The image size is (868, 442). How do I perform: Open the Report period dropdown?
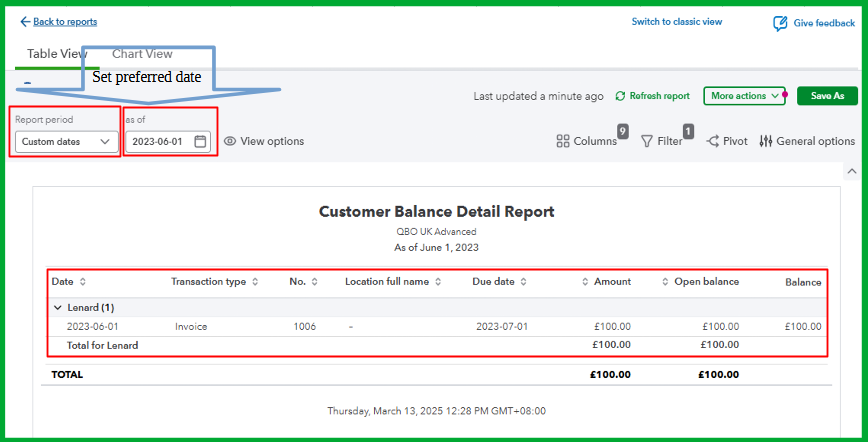click(66, 142)
